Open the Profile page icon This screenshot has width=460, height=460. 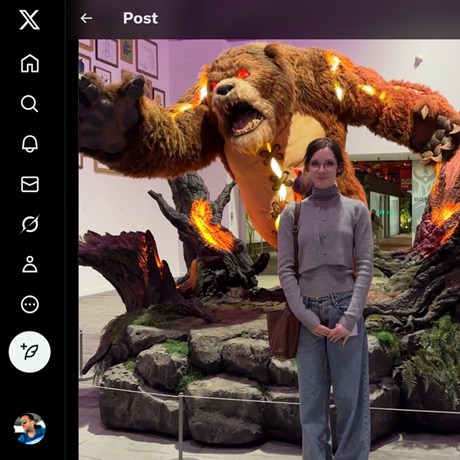coord(30,264)
